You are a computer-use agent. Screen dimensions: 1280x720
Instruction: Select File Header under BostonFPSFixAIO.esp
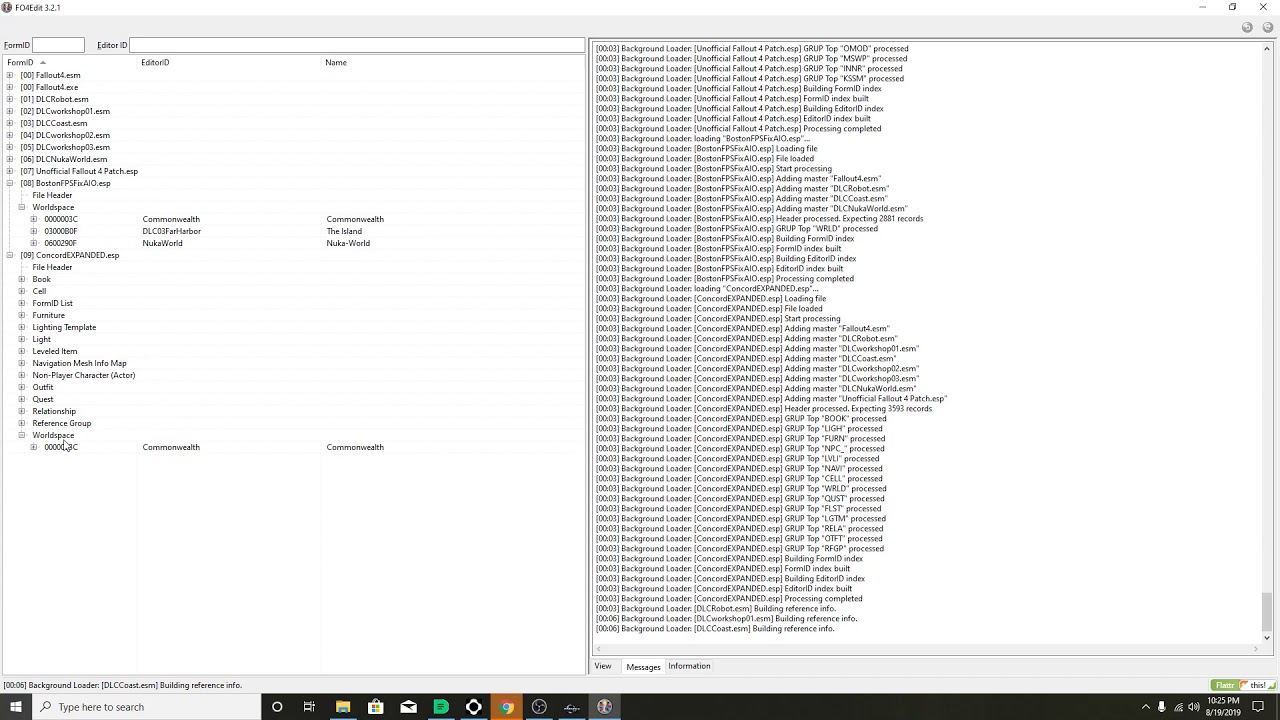point(52,195)
